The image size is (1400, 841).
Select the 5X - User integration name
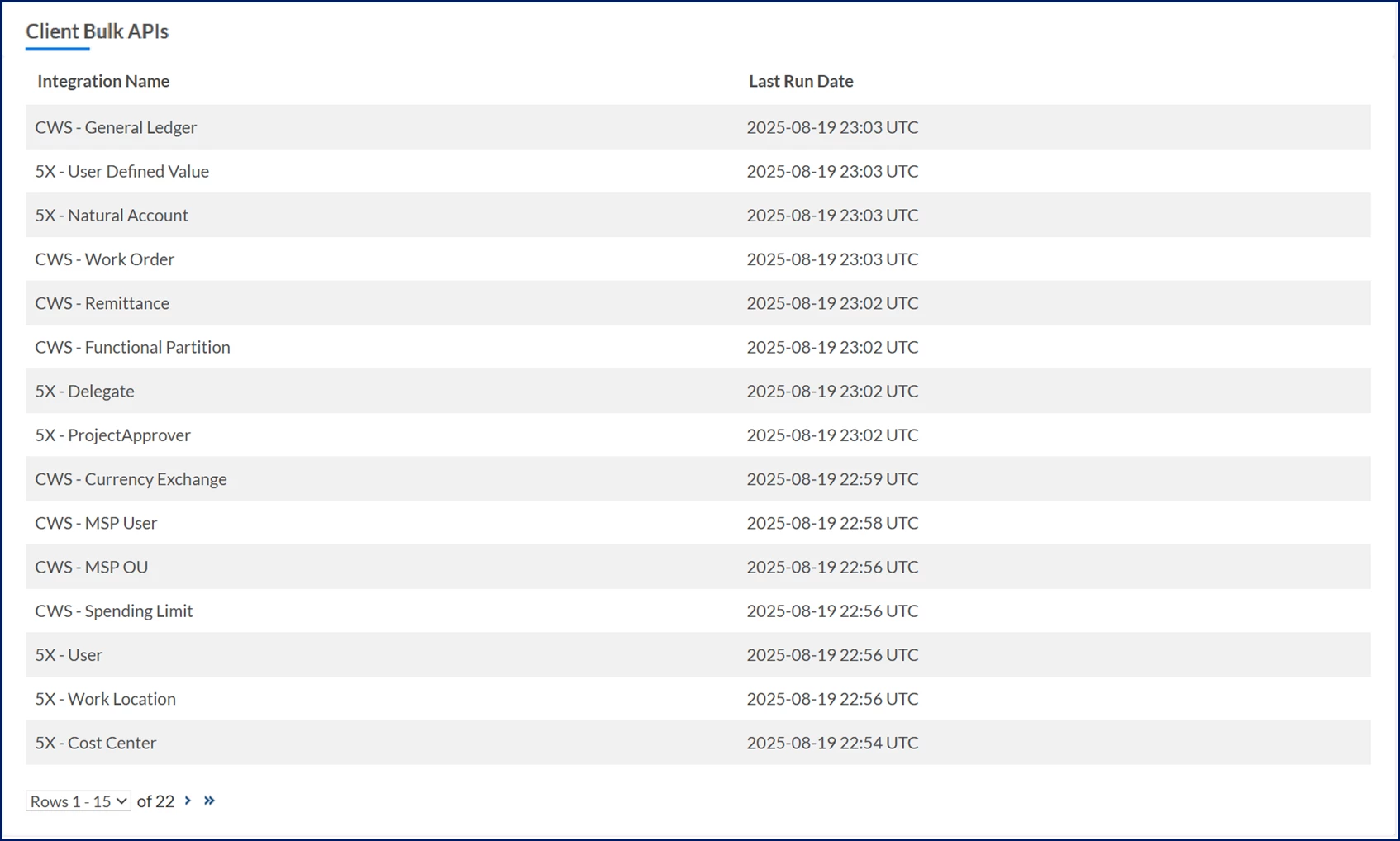pyautogui.click(x=69, y=654)
